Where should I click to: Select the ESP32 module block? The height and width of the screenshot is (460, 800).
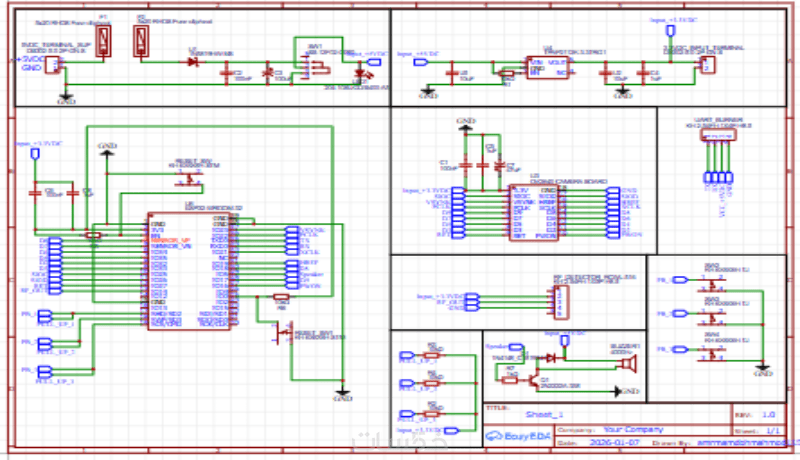pyautogui.click(x=188, y=271)
